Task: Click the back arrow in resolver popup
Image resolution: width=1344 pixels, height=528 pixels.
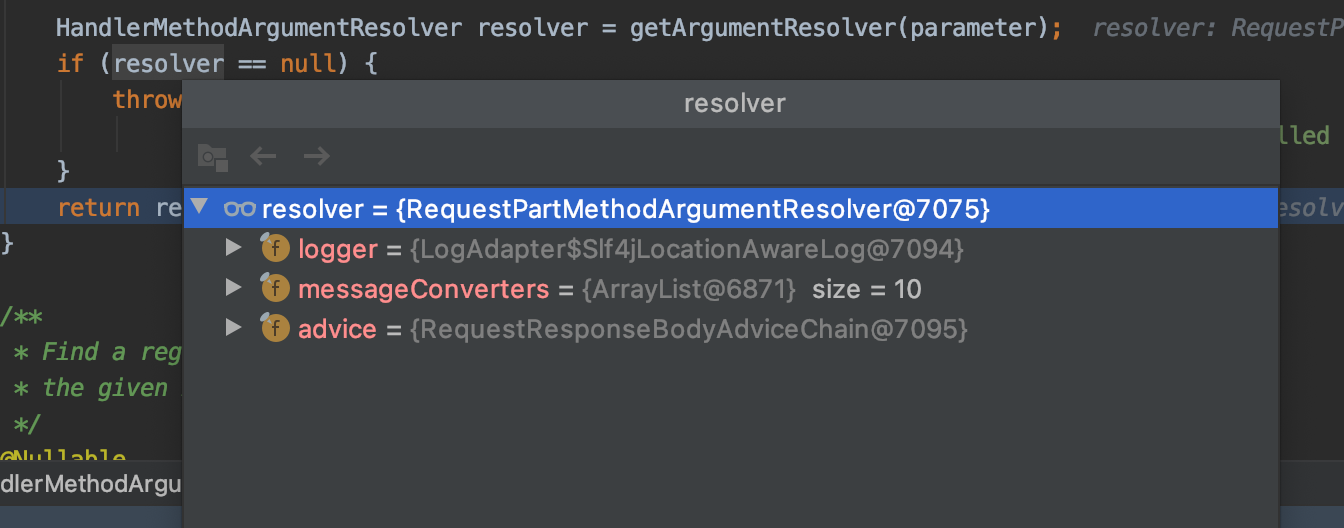Action: pyautogui.click(x=263, y=156)
